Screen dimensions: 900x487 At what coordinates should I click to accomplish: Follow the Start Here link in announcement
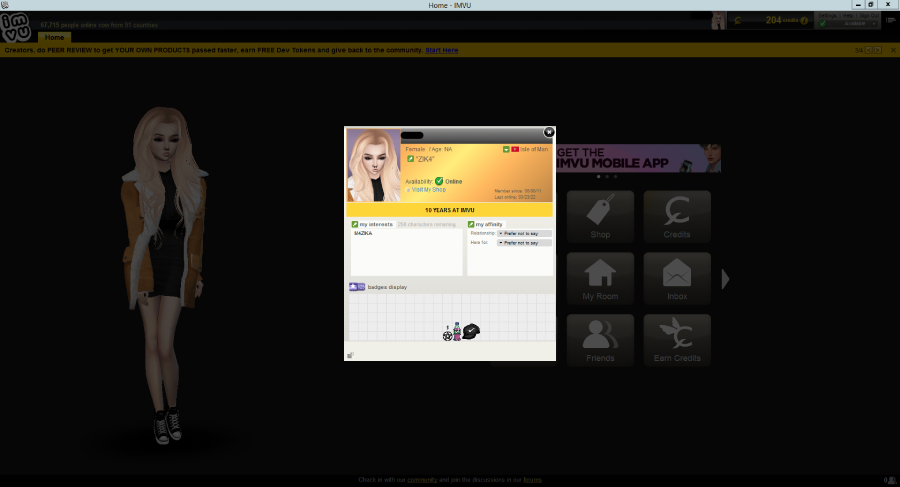441,51
